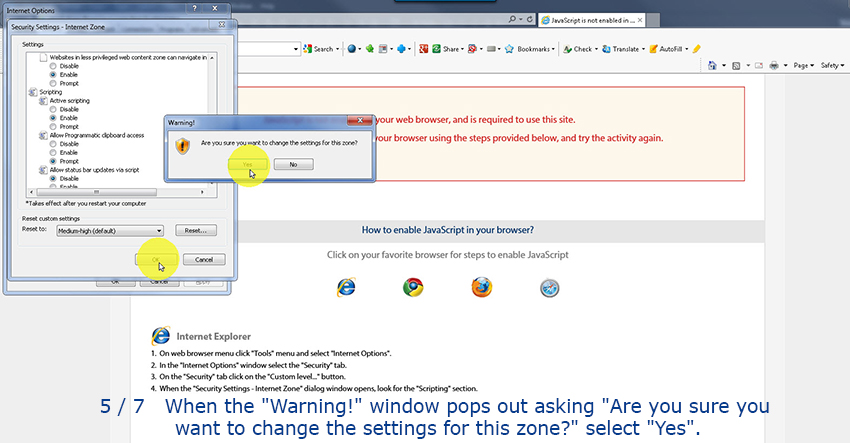Select Enable under Allow Programmatic clipboard access

pos(53,153)
